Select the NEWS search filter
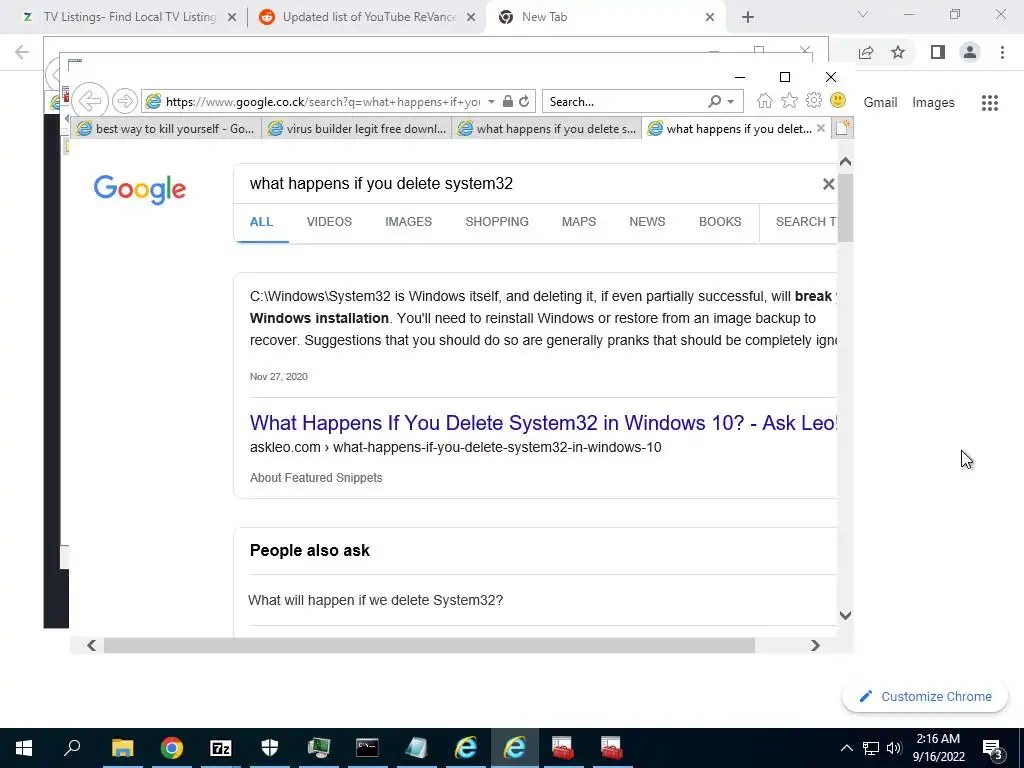The image size is (1024, 768). click(x=647, y=221)
